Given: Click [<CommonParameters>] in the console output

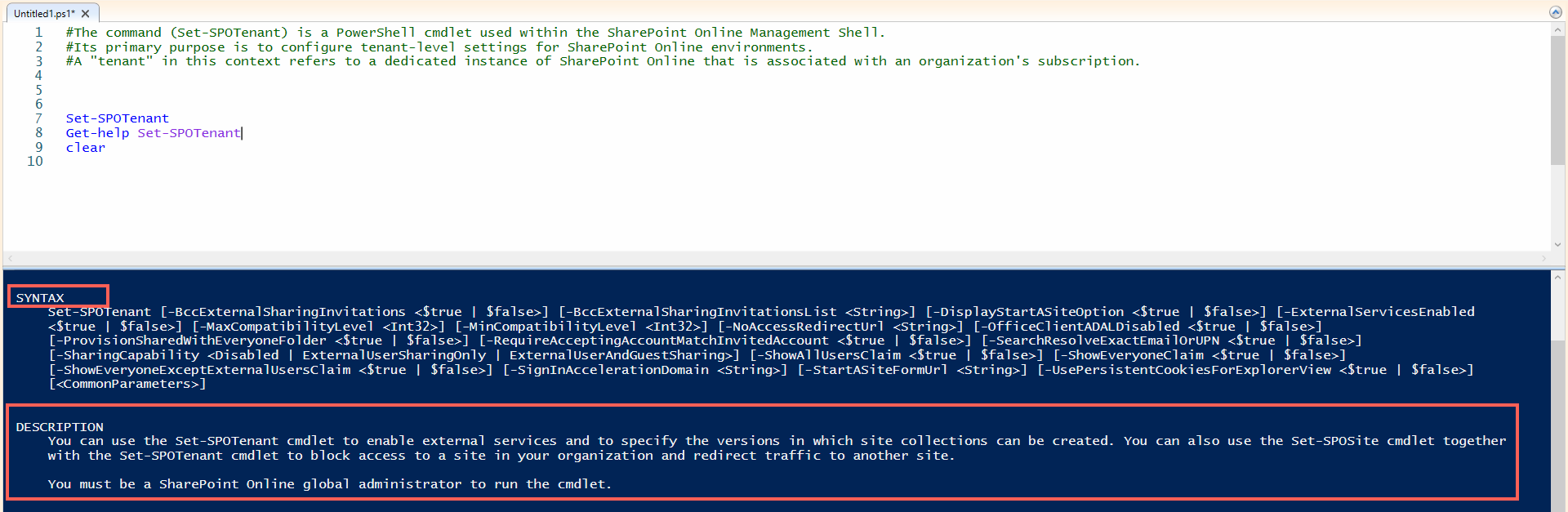Looking at the screenshot, I should pyautogui.click(x=127, y=384).
